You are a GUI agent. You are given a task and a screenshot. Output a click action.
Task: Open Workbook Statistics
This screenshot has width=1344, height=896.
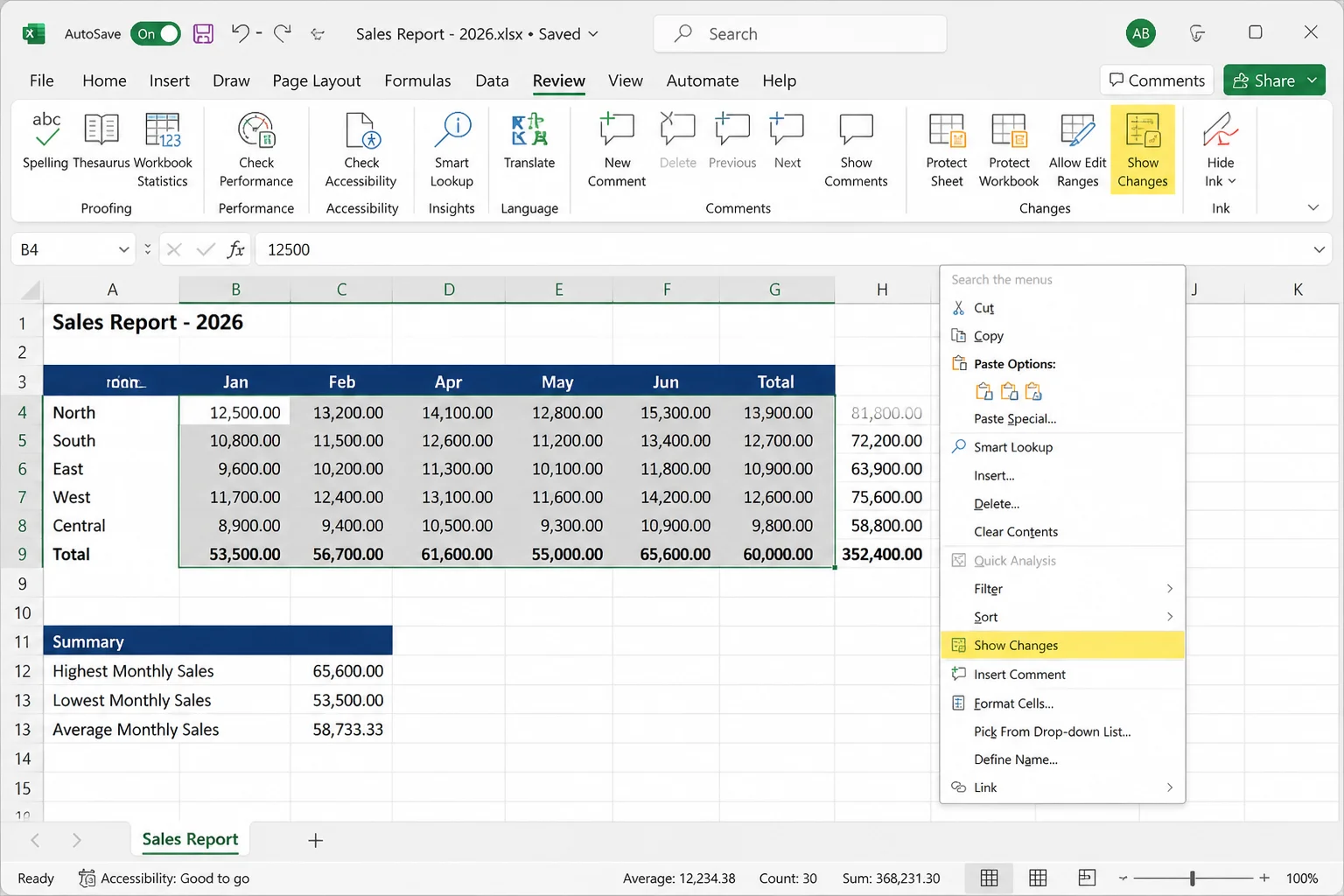coord(163,150)
